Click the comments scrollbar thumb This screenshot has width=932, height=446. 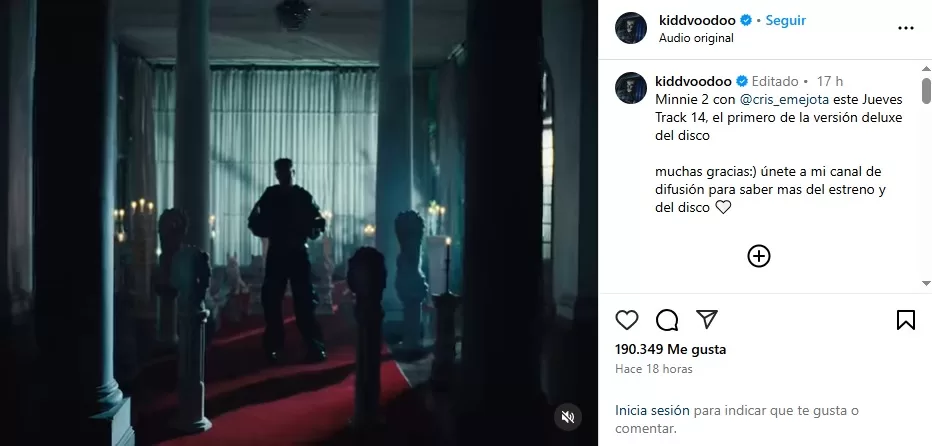tap(926, 91)
